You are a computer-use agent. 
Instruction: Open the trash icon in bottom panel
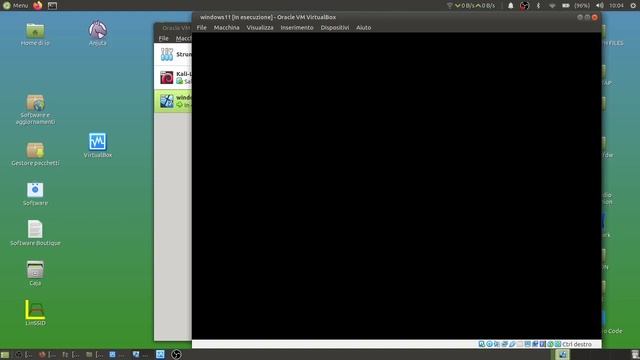pyautogui.click(x=635, y=355)
